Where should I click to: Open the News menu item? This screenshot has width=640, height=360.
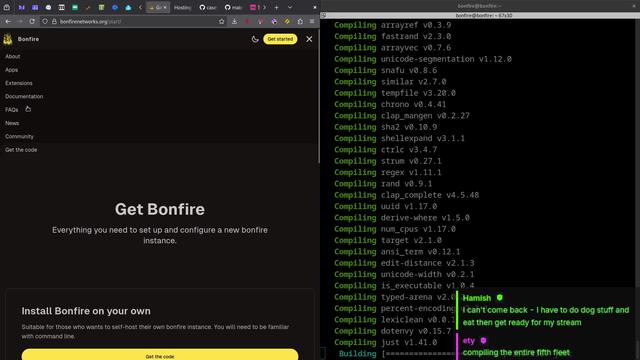(x=12, y=123)
